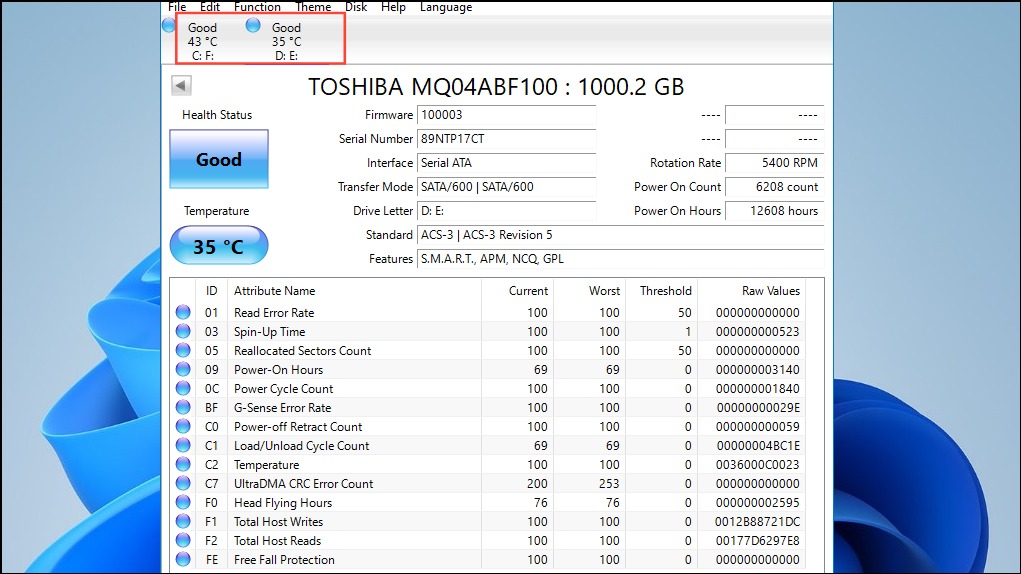Click the Worst column header

point(590,291)
